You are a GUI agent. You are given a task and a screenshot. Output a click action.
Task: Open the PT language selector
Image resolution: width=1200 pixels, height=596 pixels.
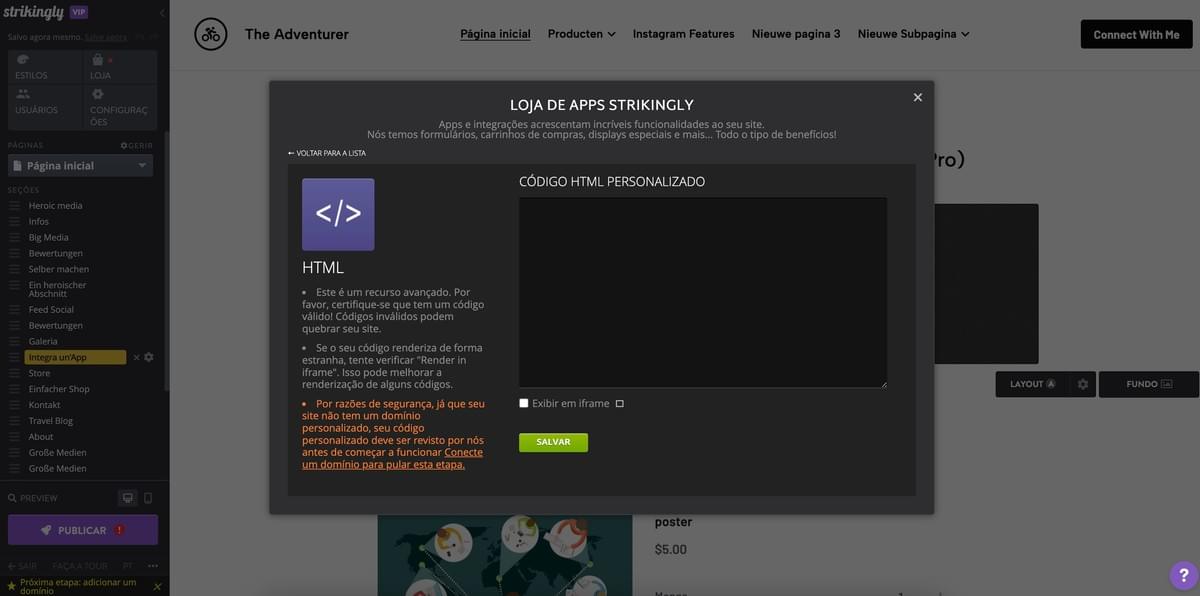pos(127,565)
